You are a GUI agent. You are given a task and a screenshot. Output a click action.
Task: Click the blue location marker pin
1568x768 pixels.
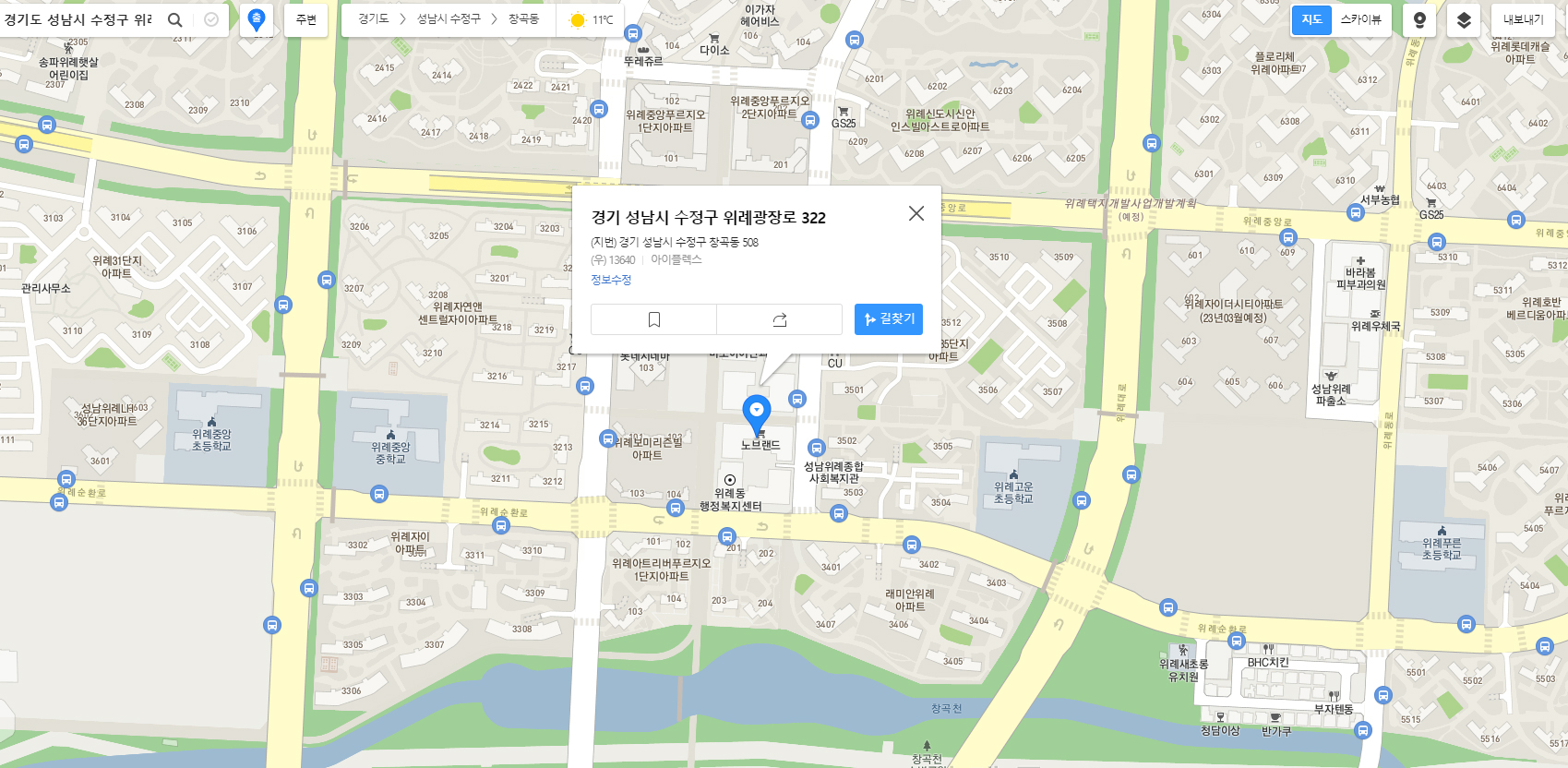click(757, 414)
